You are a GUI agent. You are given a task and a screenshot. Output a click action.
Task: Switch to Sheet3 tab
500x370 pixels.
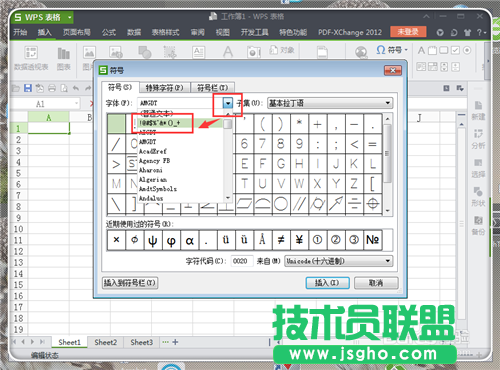[x=141, y=342]
